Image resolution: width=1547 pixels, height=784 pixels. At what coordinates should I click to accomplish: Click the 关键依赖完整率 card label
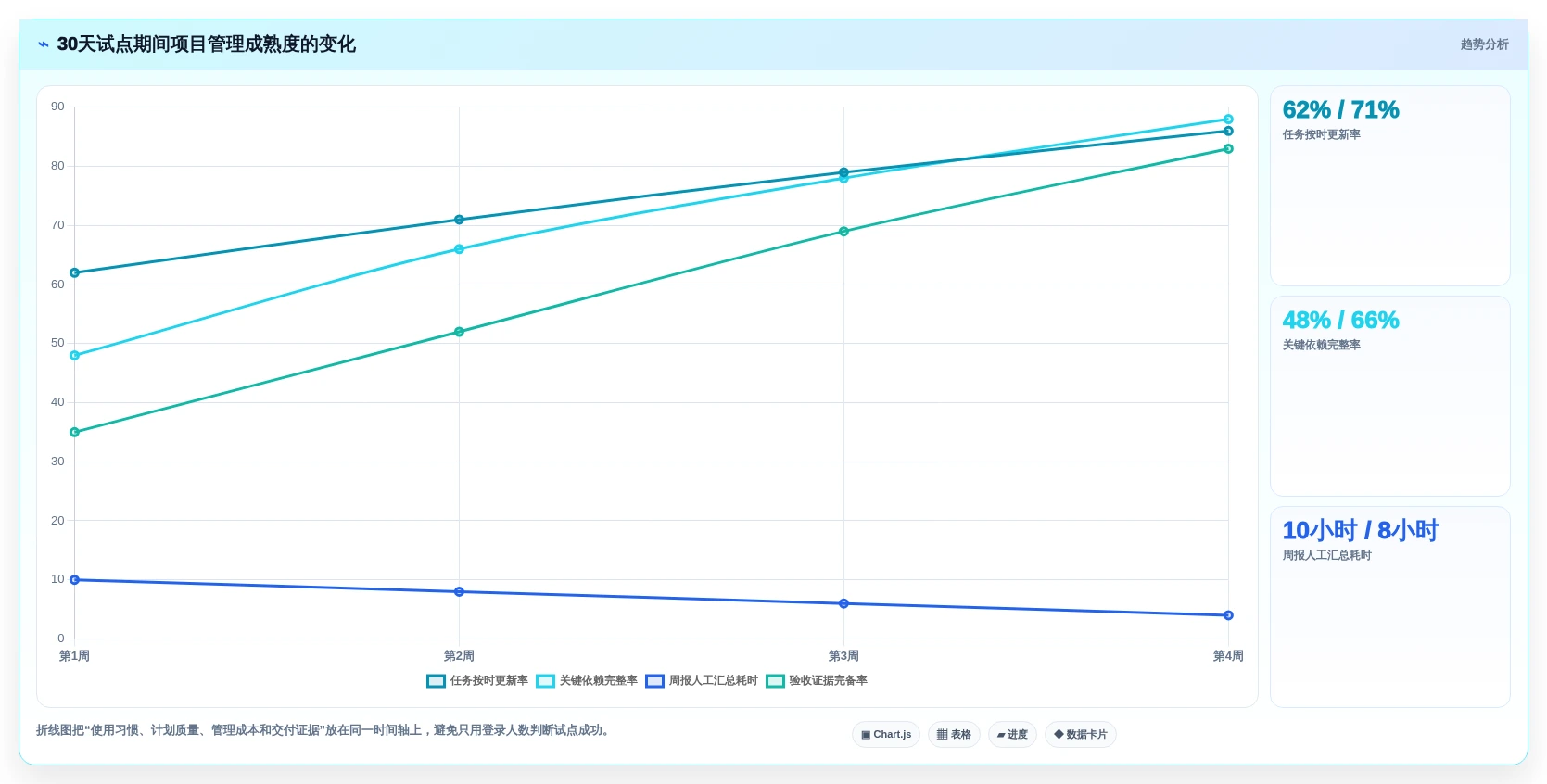(1321, 346)
